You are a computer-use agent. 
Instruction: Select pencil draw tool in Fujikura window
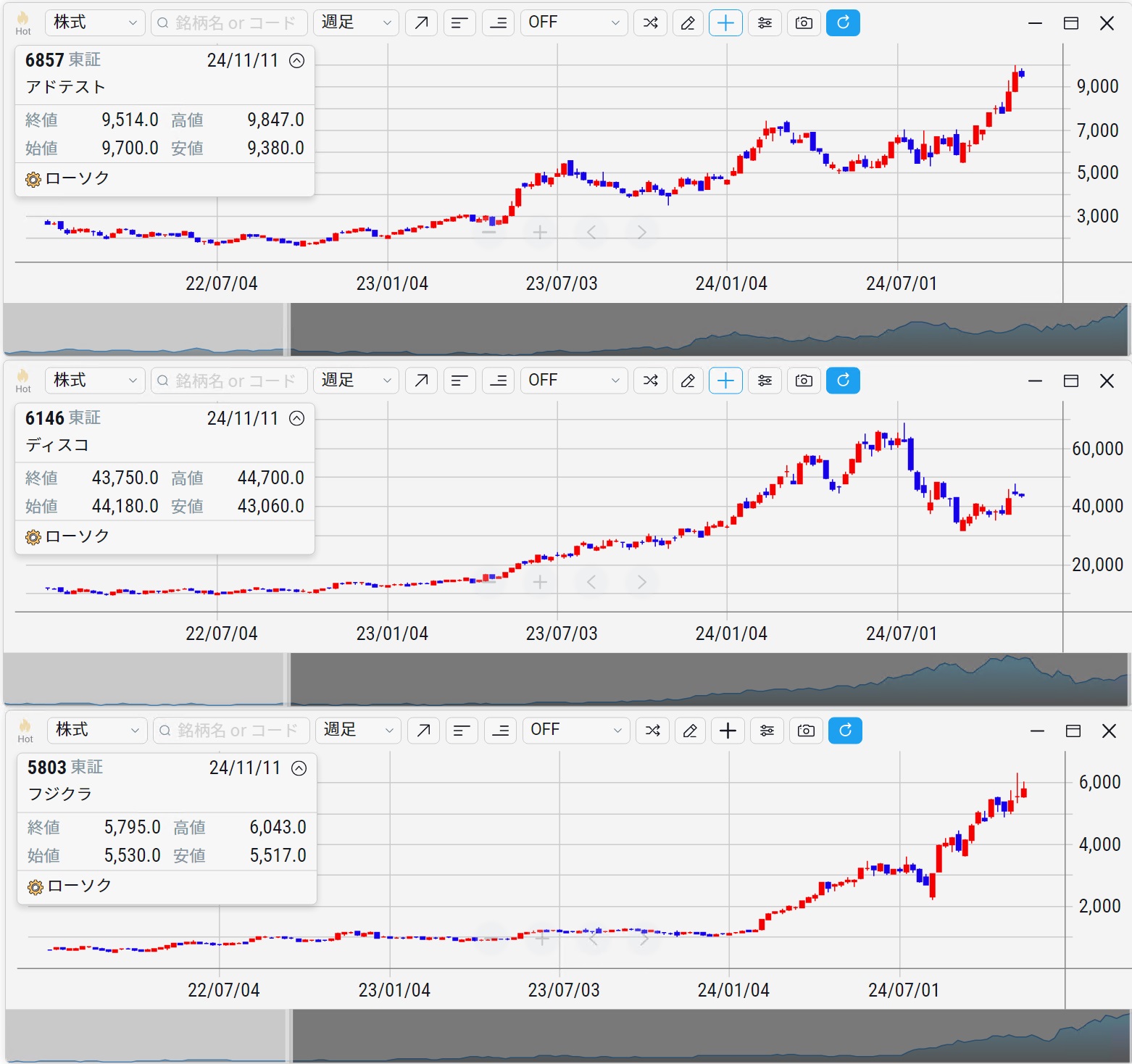(x=691, y=731)
